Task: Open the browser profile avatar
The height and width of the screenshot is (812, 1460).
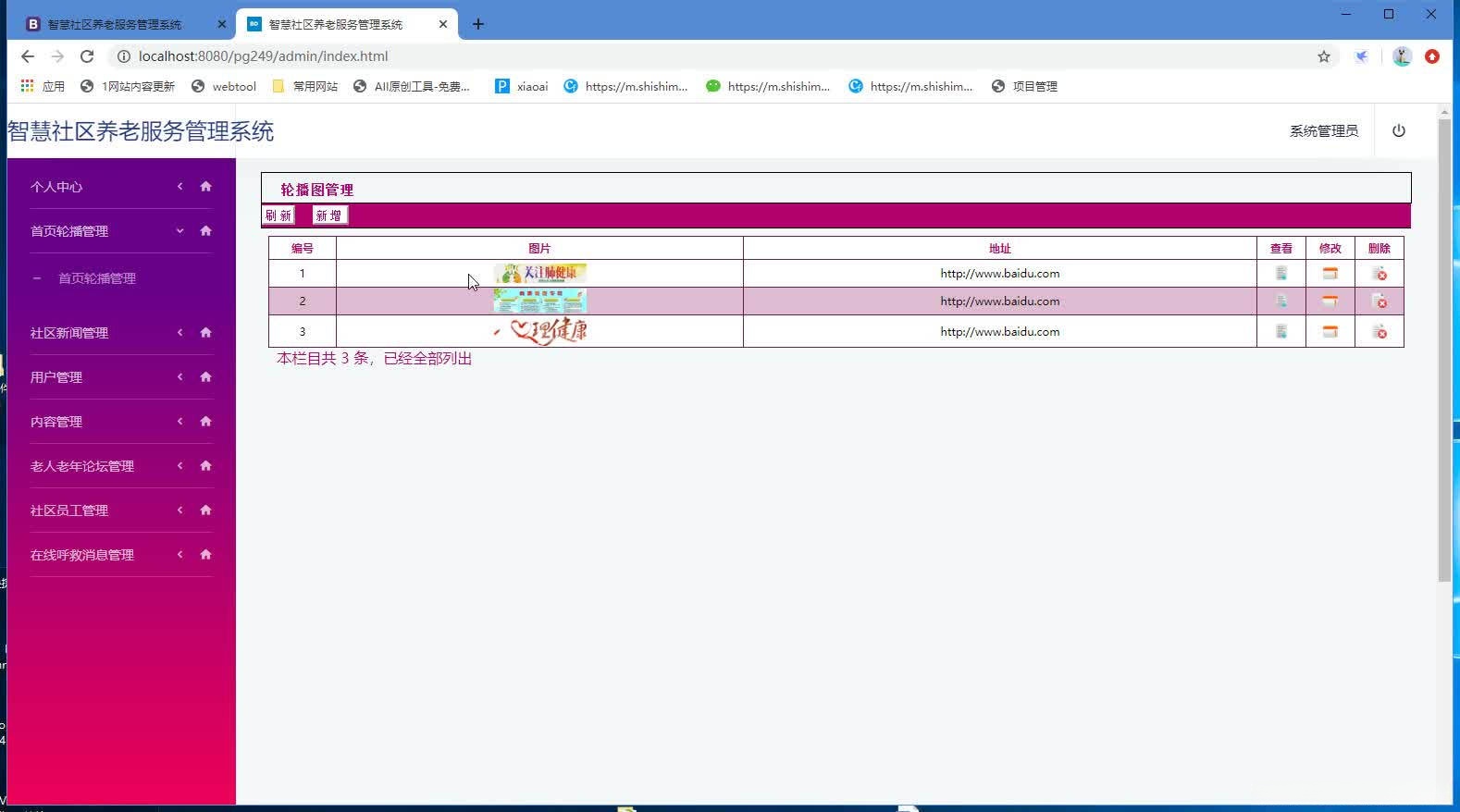Action: coord(1402,56)
